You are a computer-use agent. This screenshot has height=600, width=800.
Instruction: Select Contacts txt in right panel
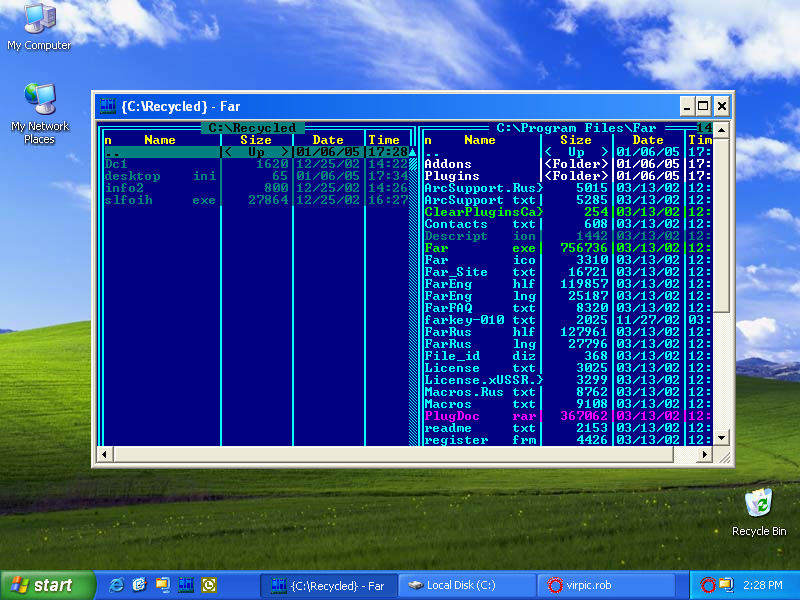568,224
